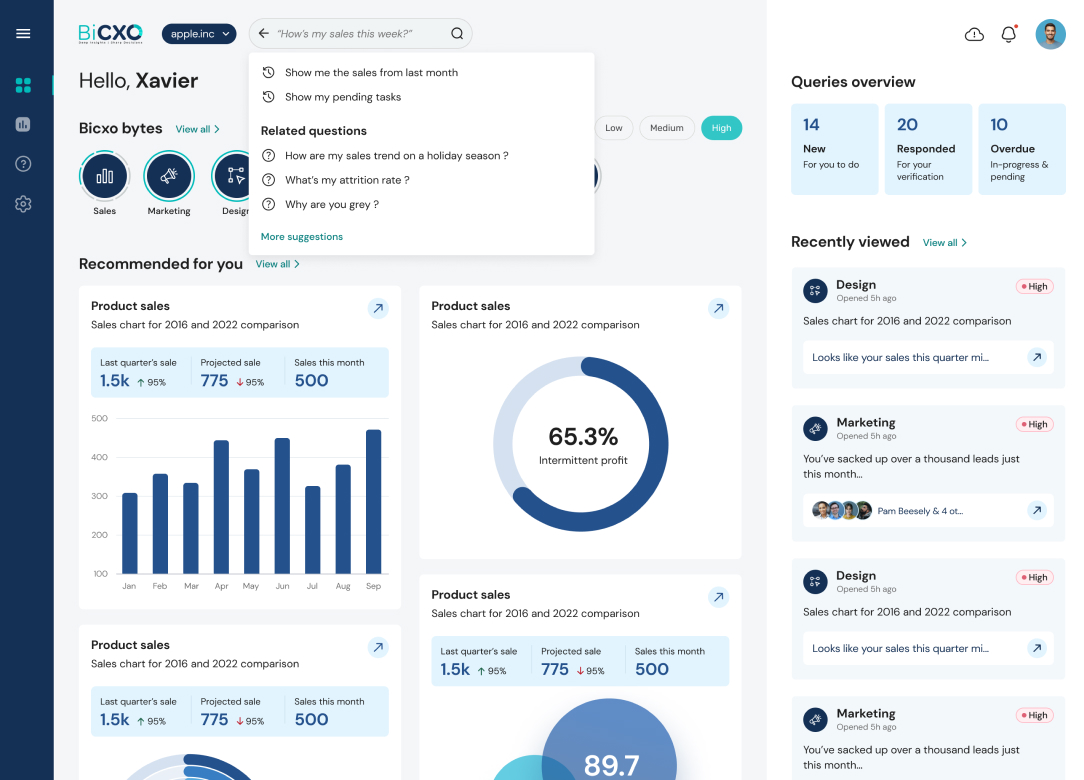This screenshot has width=1084, height=780.
Task: Open arrow in first Design recent card
Action: pyautogui.click(x=1036, y=358)
